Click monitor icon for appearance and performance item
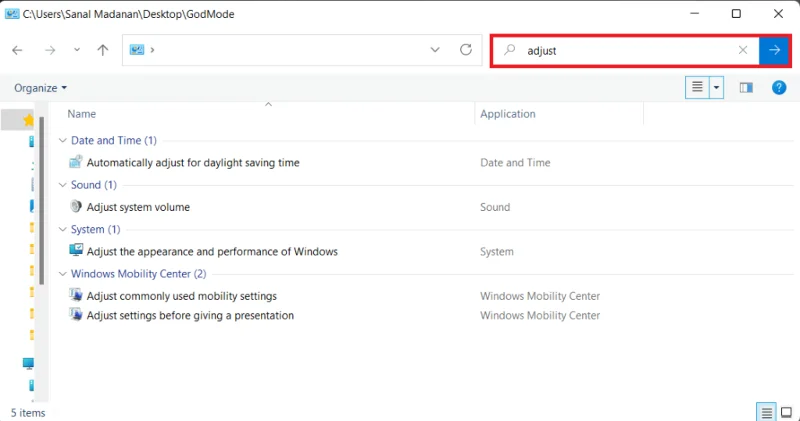Screen dimensions: 800x421 tap(76, 250)
